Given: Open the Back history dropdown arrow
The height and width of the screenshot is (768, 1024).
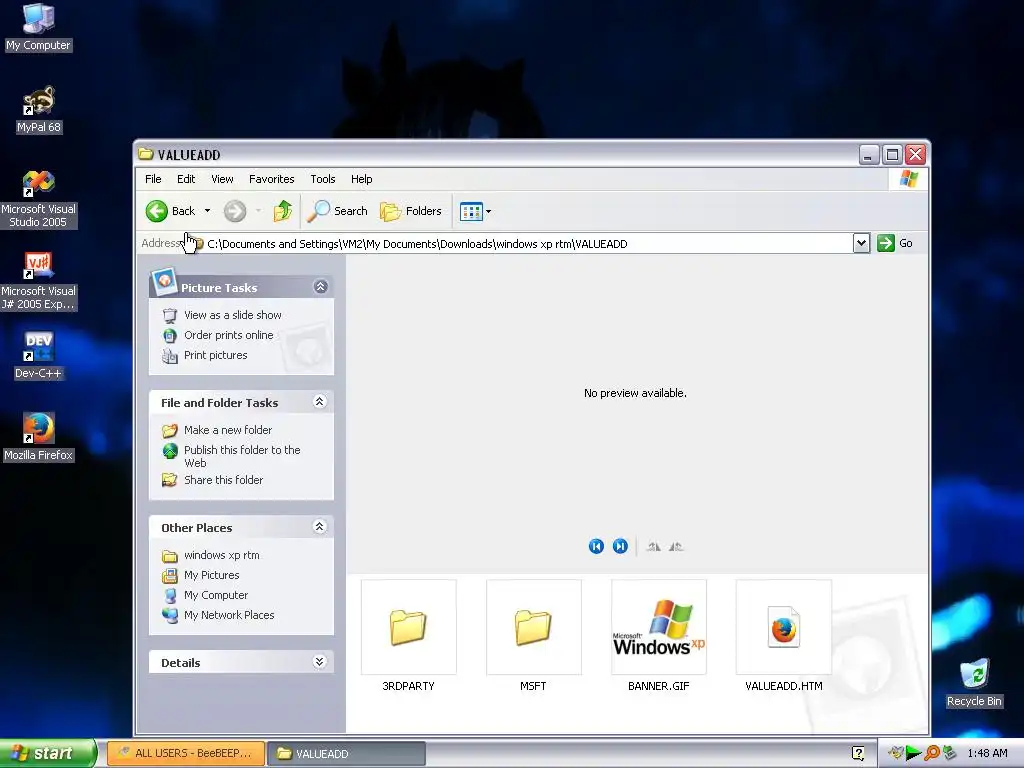Looking at the screenshot, I should coord(207,211).
